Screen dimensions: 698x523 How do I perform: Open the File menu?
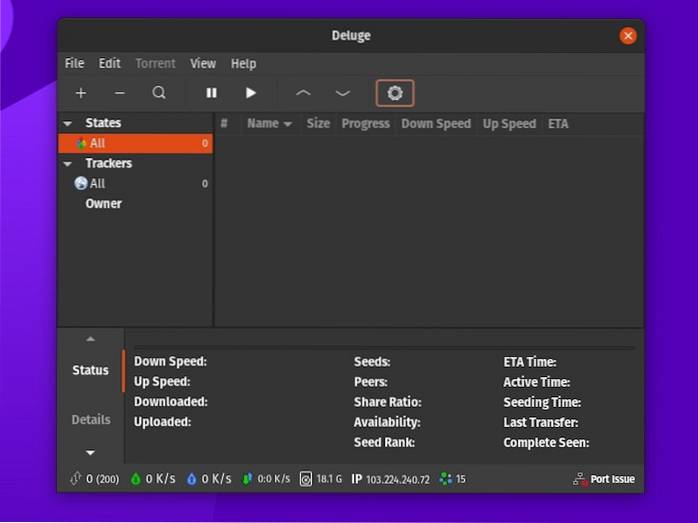tap(75, 63)
